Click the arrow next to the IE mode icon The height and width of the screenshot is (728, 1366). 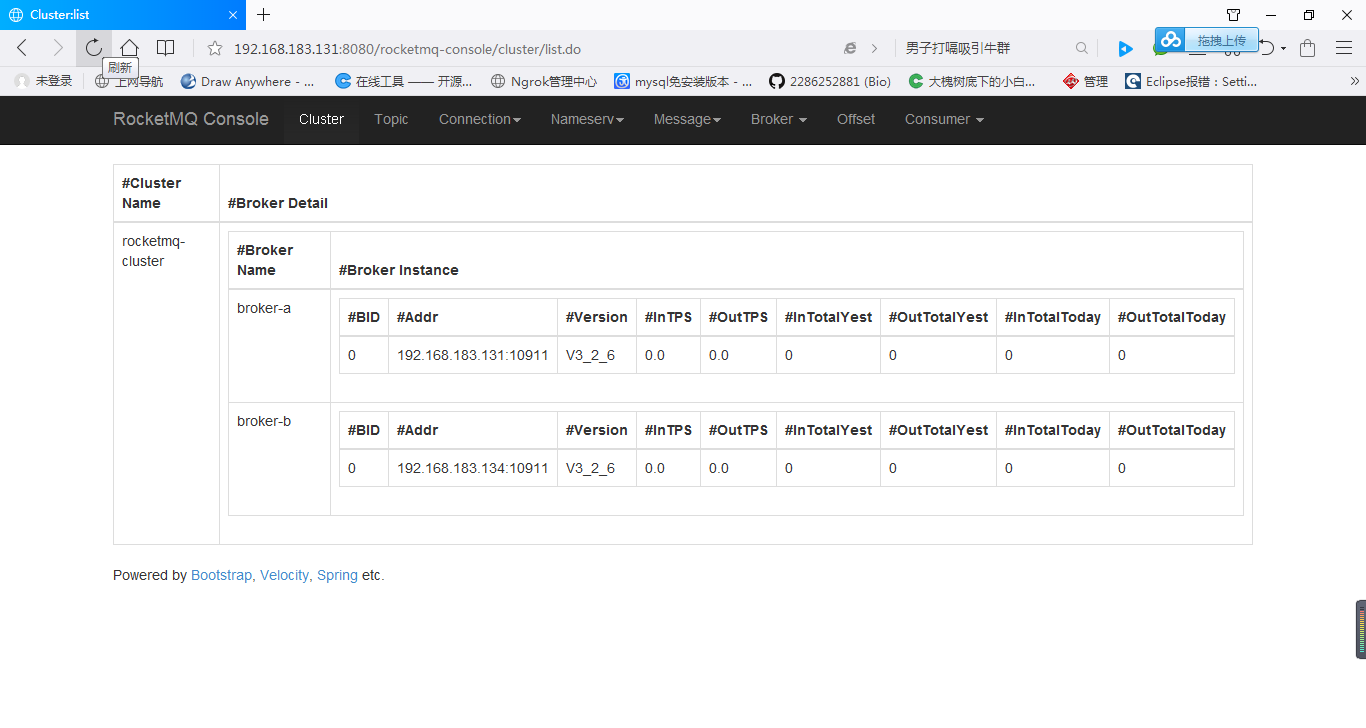coord(874,48)
